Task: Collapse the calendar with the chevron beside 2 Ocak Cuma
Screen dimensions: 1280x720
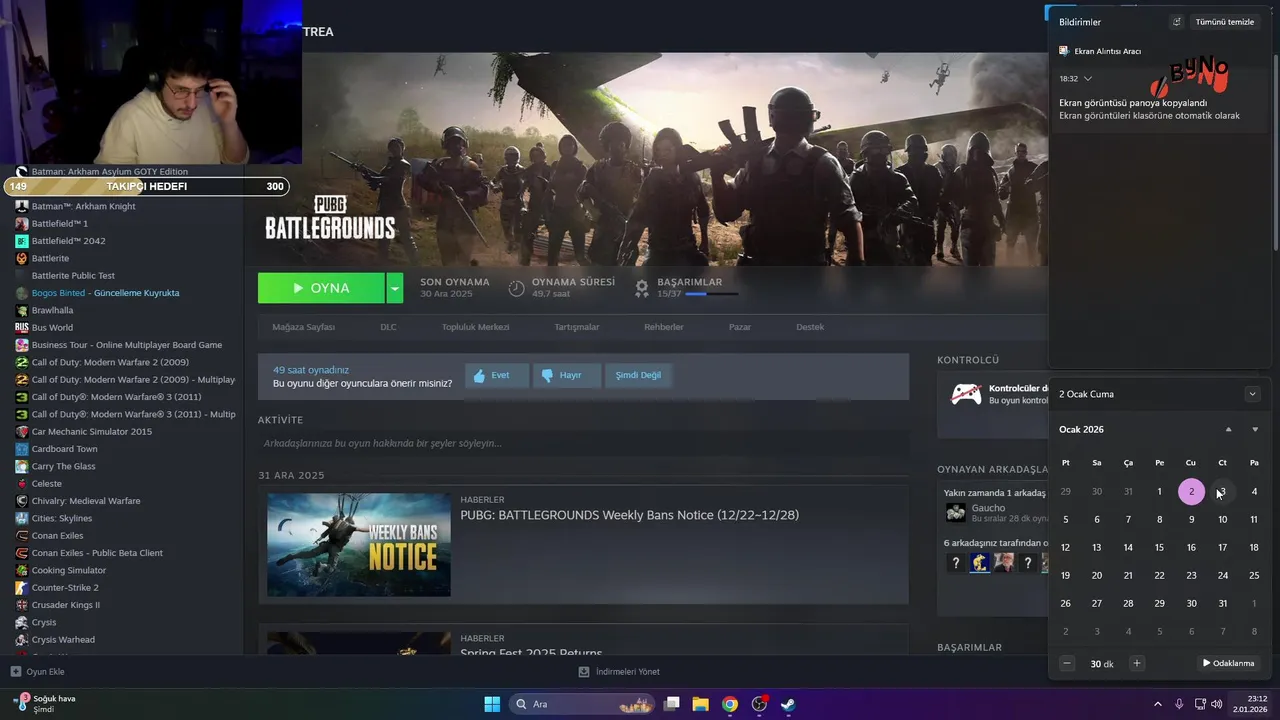Action: coord(1252,394)
